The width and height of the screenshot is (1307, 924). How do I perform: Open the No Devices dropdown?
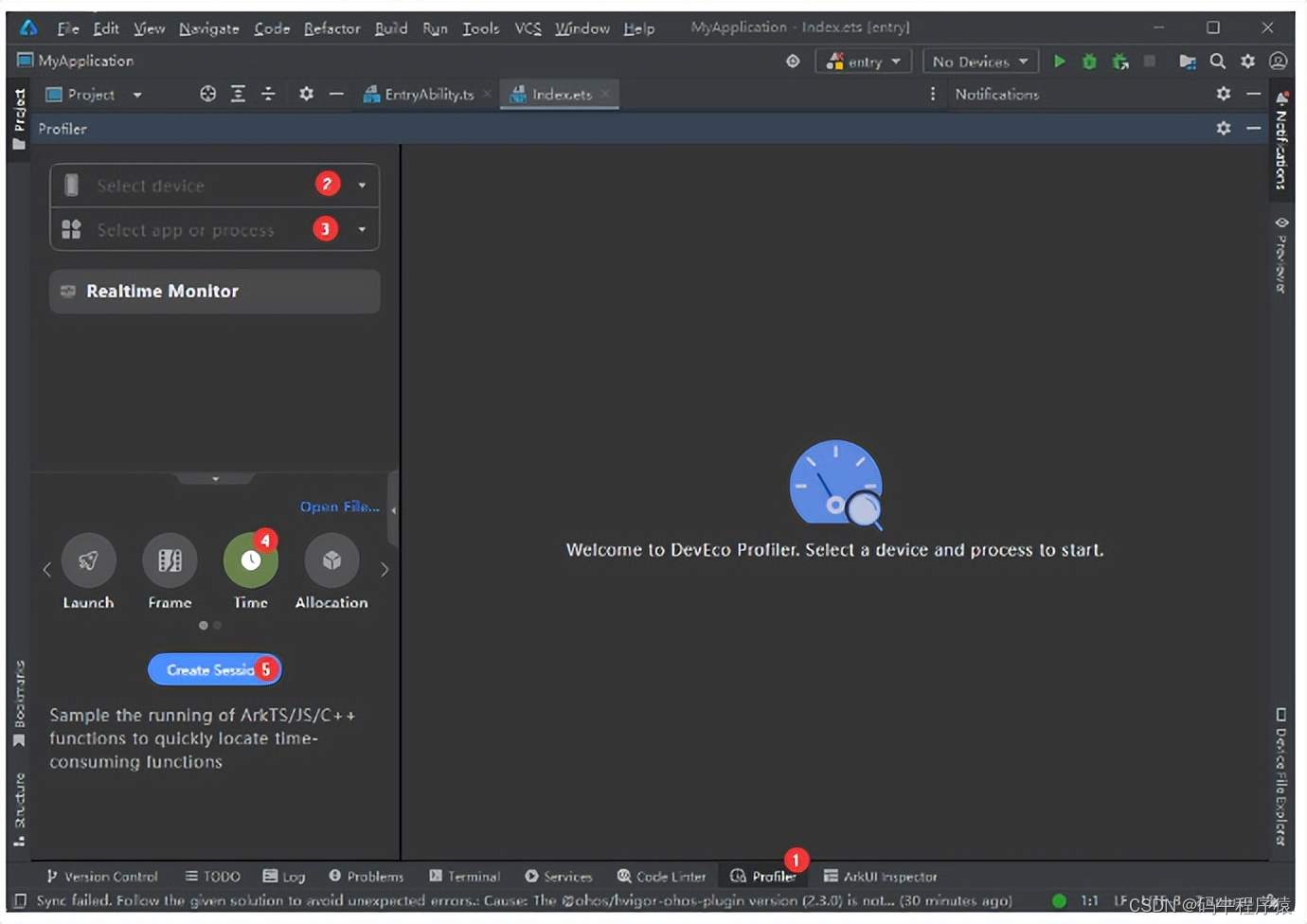pos(980,62)
